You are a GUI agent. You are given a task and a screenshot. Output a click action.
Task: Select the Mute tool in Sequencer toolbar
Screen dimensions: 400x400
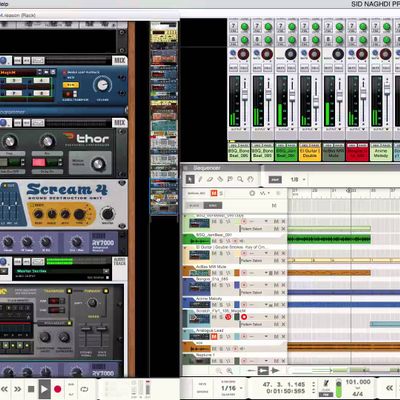tap(230, 179)
